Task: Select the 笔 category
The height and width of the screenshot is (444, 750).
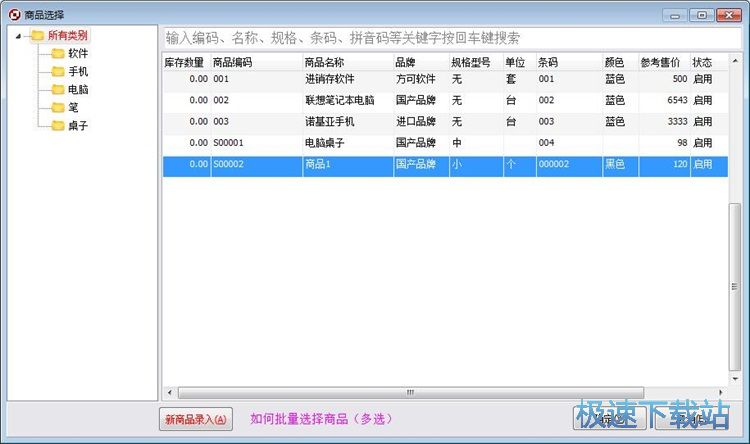Action: [73, 108]
